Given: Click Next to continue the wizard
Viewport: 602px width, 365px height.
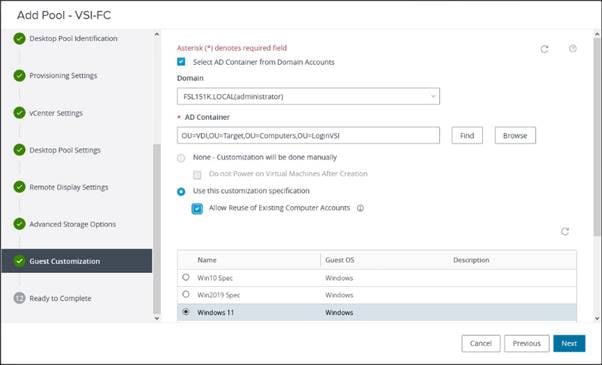Looking at the screenshot, I should (x=569, y=343).
